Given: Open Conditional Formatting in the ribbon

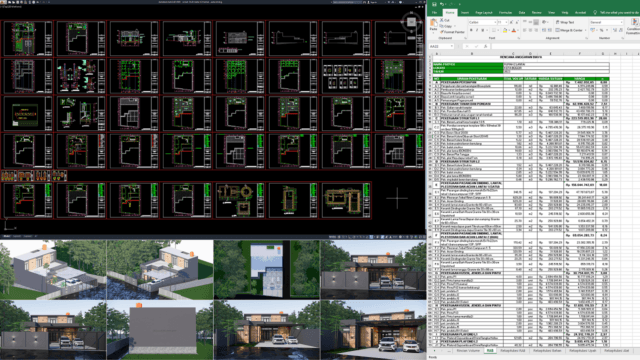Looking at the screenshot, I should coord(634,26).
